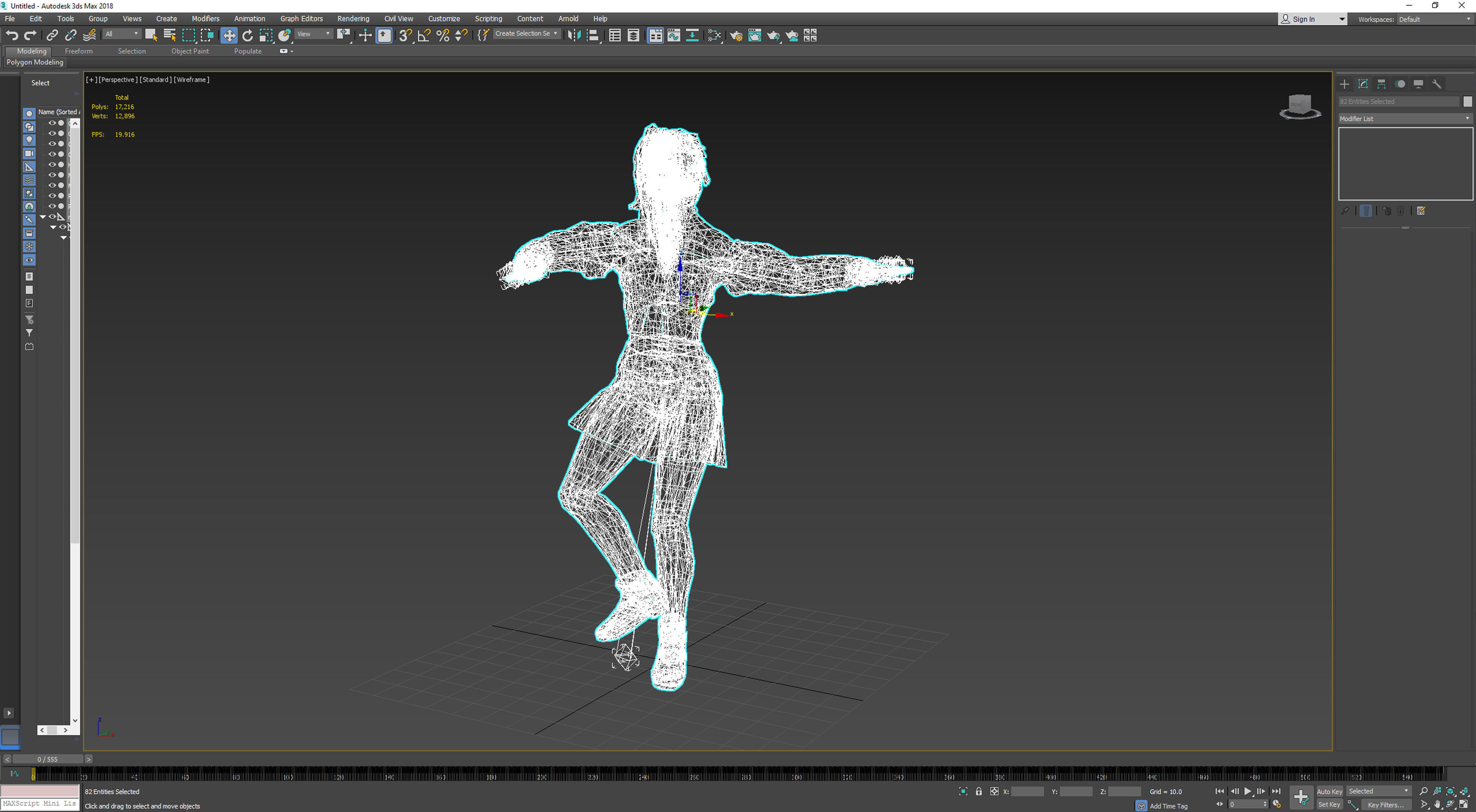The height and width of the screenshot is (812, 1476).
Task: Open the Workspaces Default dropdown
Action: pyautogui.click(x=1435, y=20)
